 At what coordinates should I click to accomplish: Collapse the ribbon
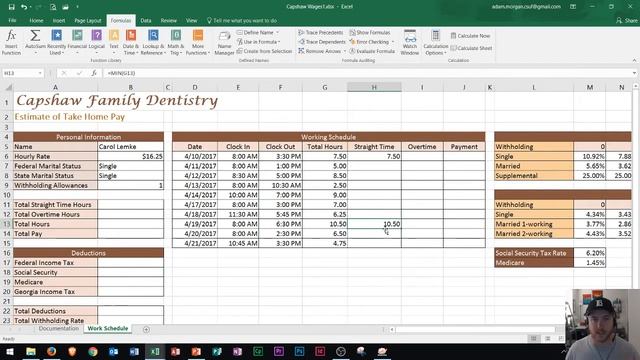click(634, 60)
